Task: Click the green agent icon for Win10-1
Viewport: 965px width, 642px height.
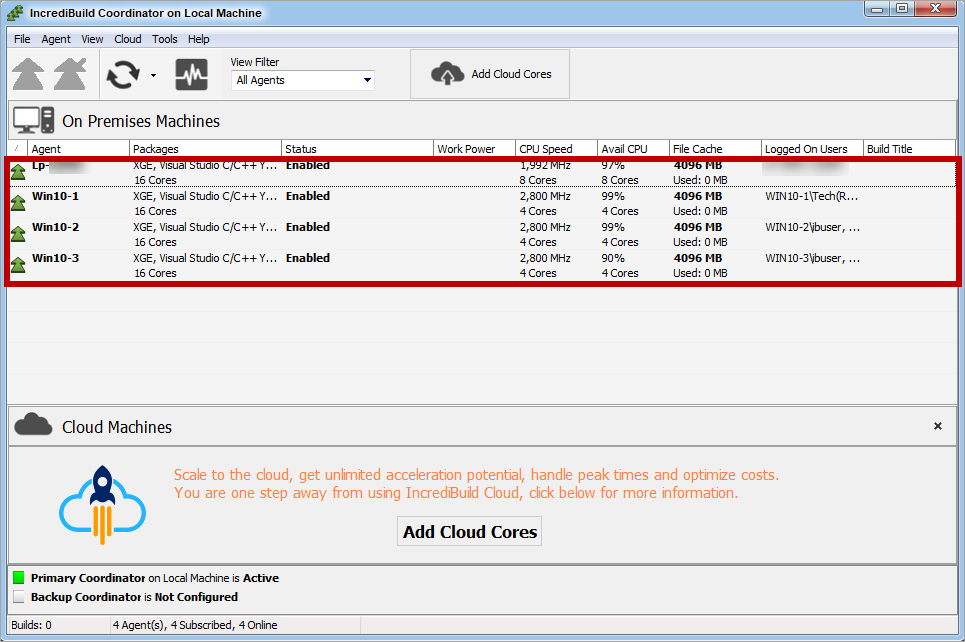Action: tap(18, 203)
